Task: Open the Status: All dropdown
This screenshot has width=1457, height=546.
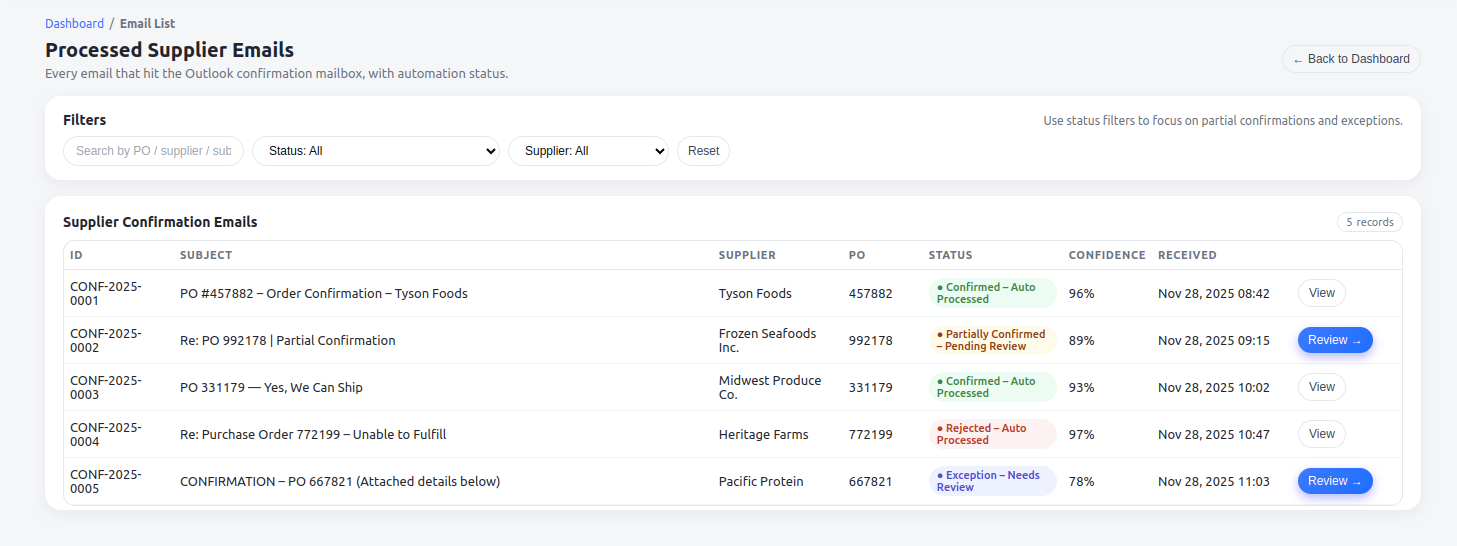Action: [375, 151]
